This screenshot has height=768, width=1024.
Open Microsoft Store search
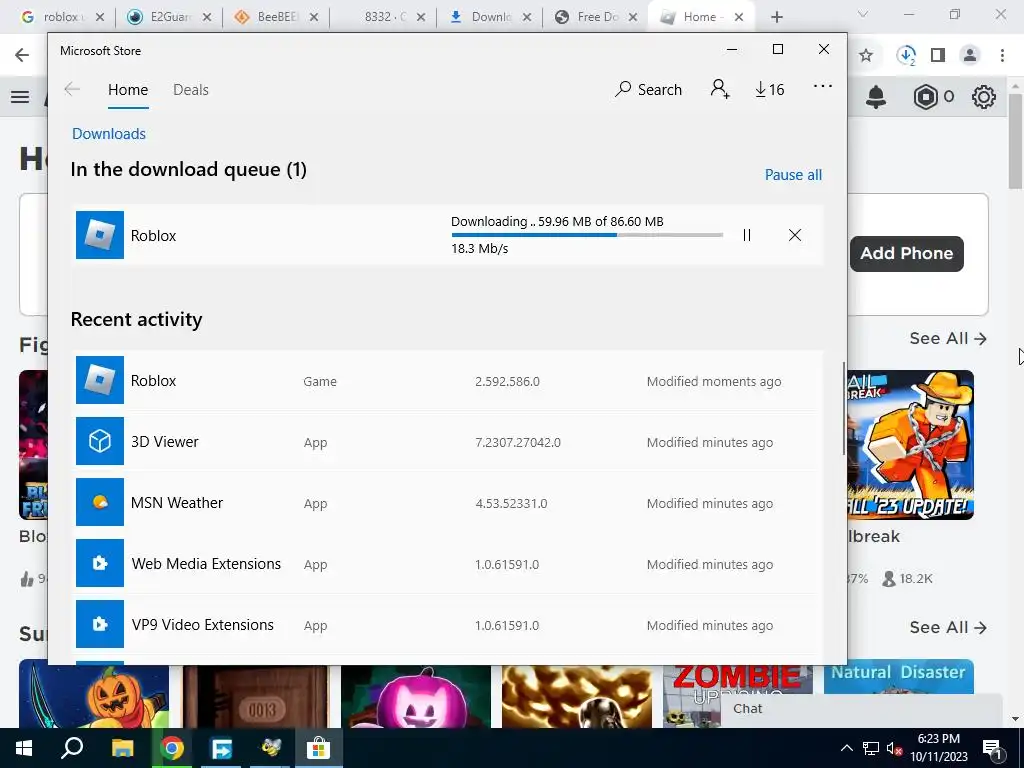point(648,89)
